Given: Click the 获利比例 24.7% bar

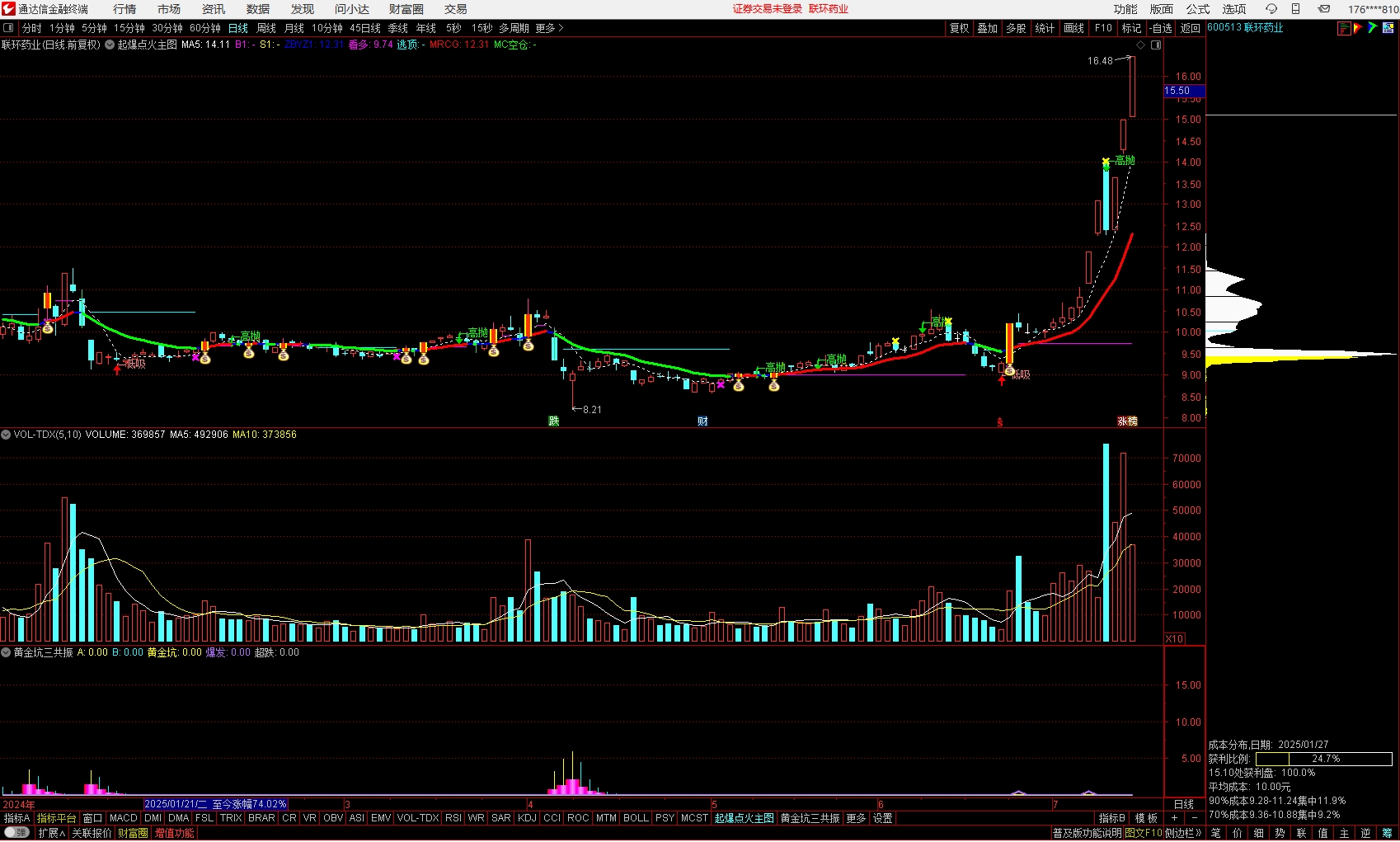Looking at the screenshot, I should 1323,759.
